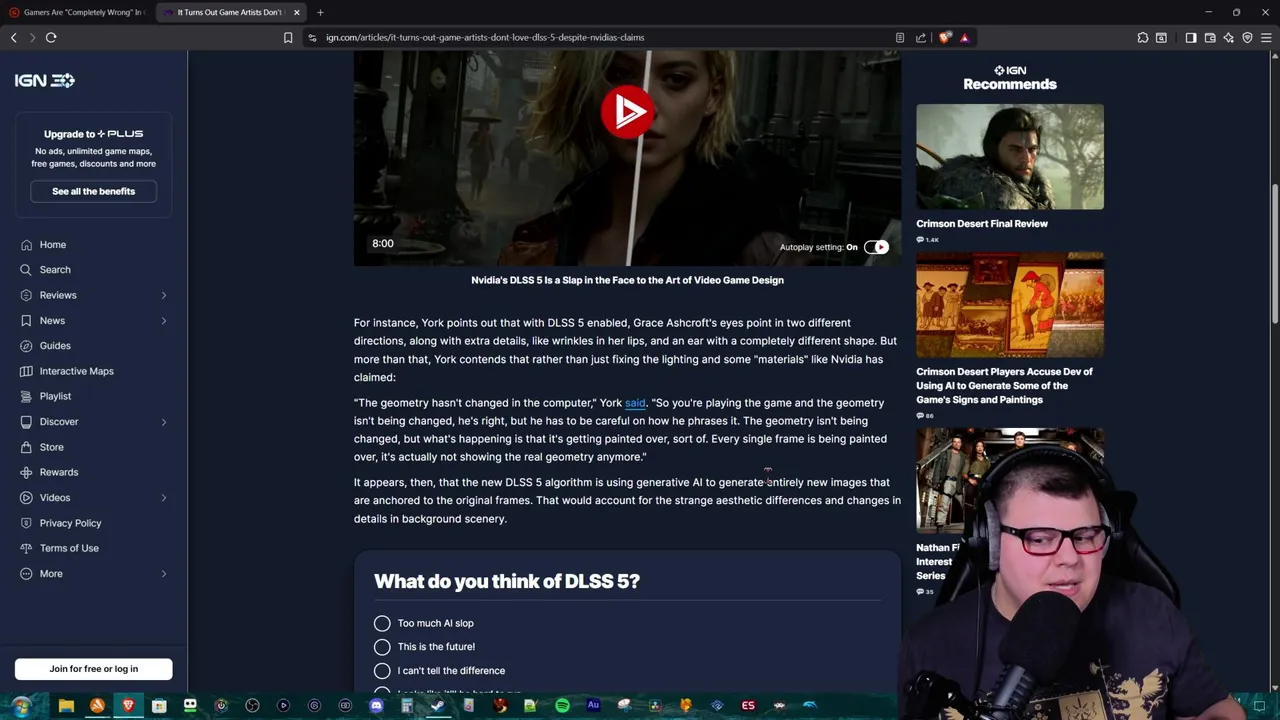This screenshot has height=720, width=1280.
Task: Open Home in IGN sidebar
Action: tap(53, 245)
